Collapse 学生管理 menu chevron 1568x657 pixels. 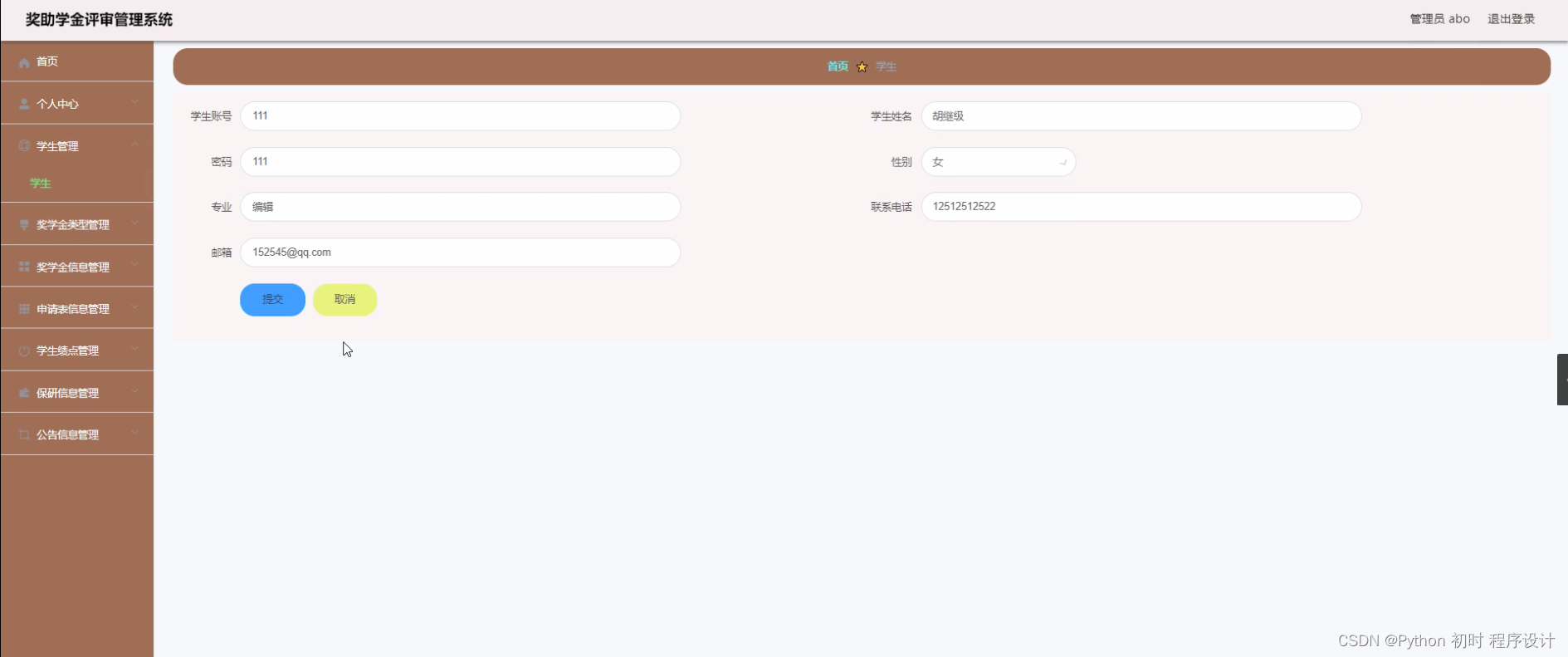click(x=134, y=145)
